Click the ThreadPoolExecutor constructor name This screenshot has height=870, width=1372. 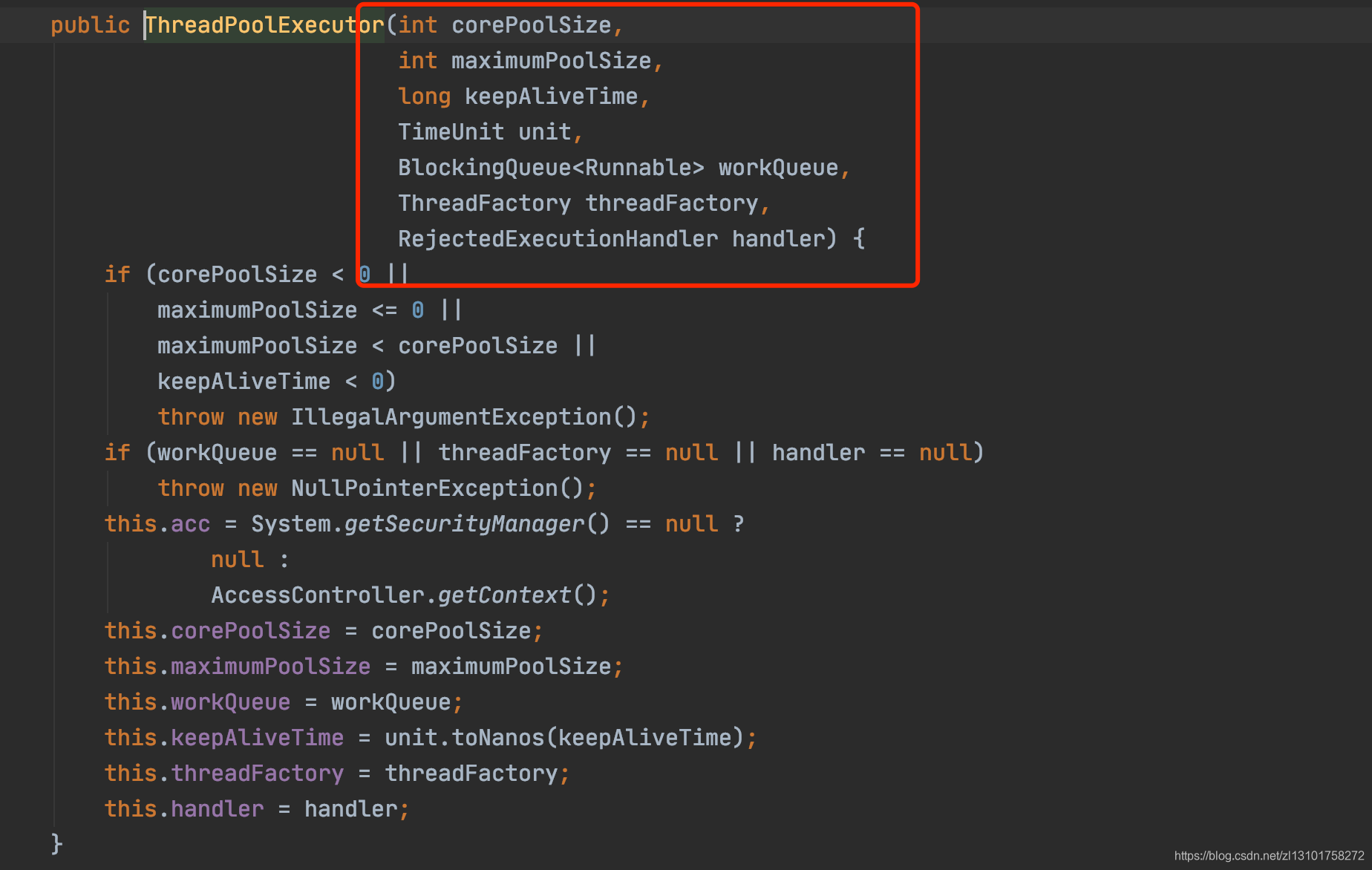click(264, 25)
